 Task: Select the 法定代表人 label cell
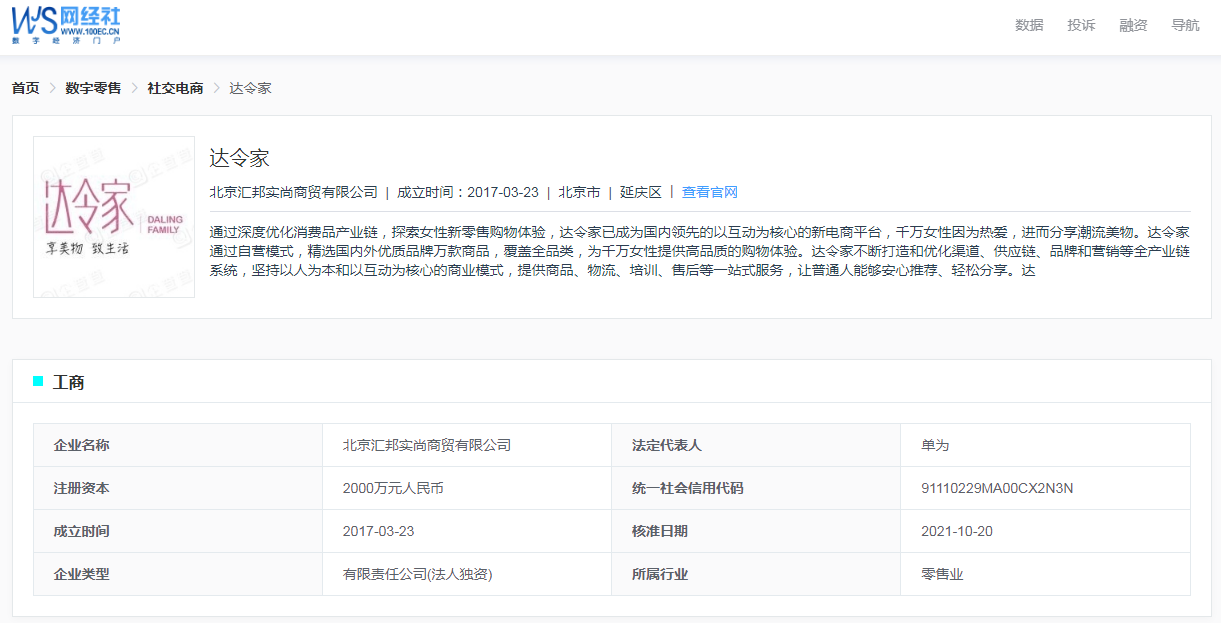tap(756, 445)
